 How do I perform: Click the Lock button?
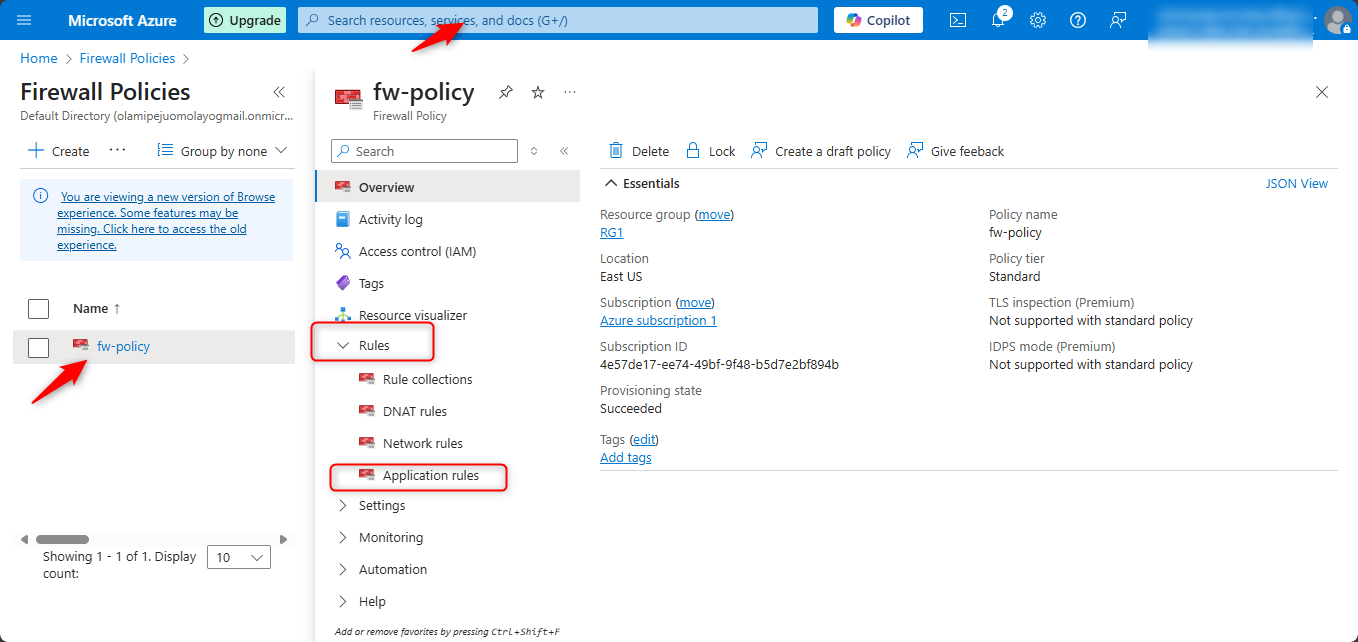pos(710,151)
